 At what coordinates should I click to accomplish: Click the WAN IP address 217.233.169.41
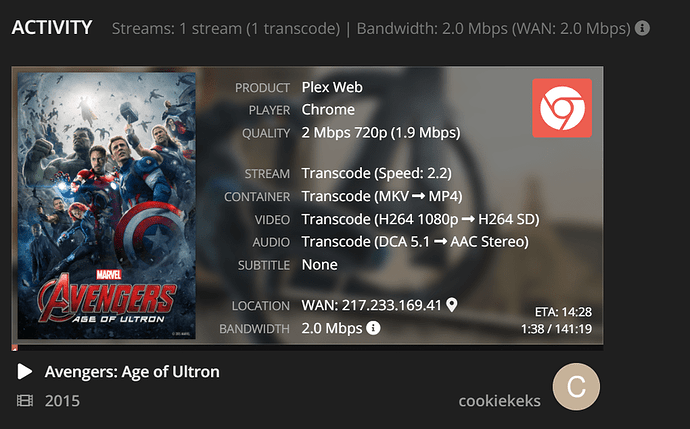tap(371, 305)
